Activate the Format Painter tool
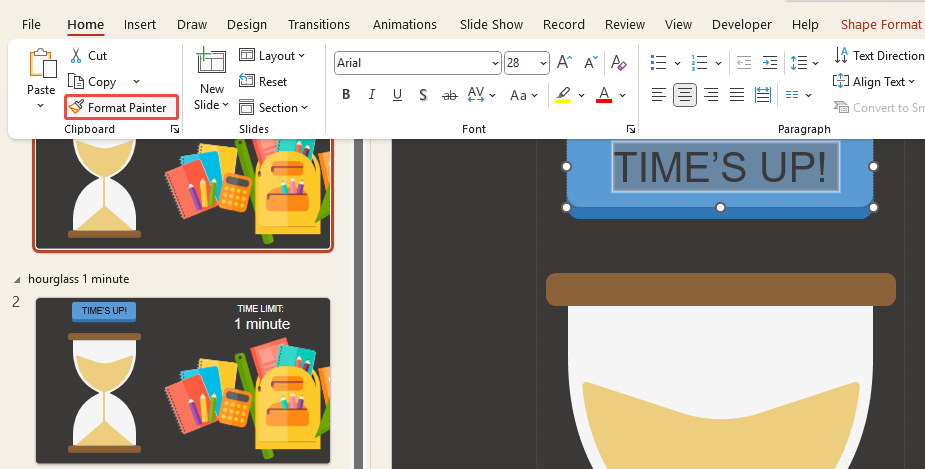This screenshot has width=925, height=469. pos(121,107)
